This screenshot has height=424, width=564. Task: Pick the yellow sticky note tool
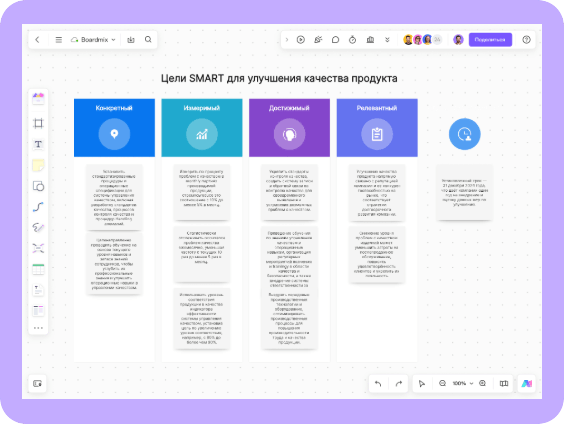point(38,165)
